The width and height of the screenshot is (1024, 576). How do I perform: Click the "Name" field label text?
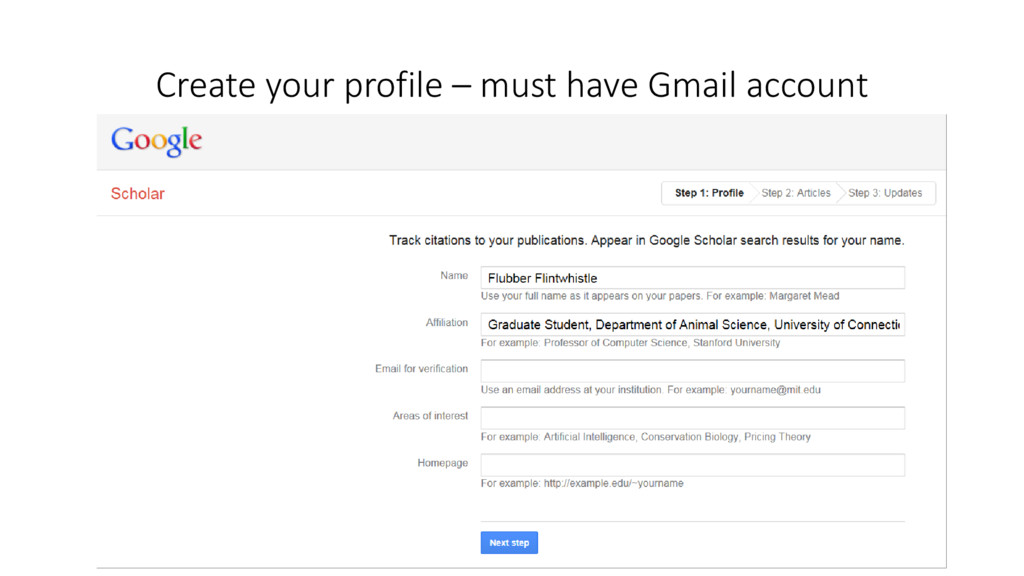[x=454, y=276]
